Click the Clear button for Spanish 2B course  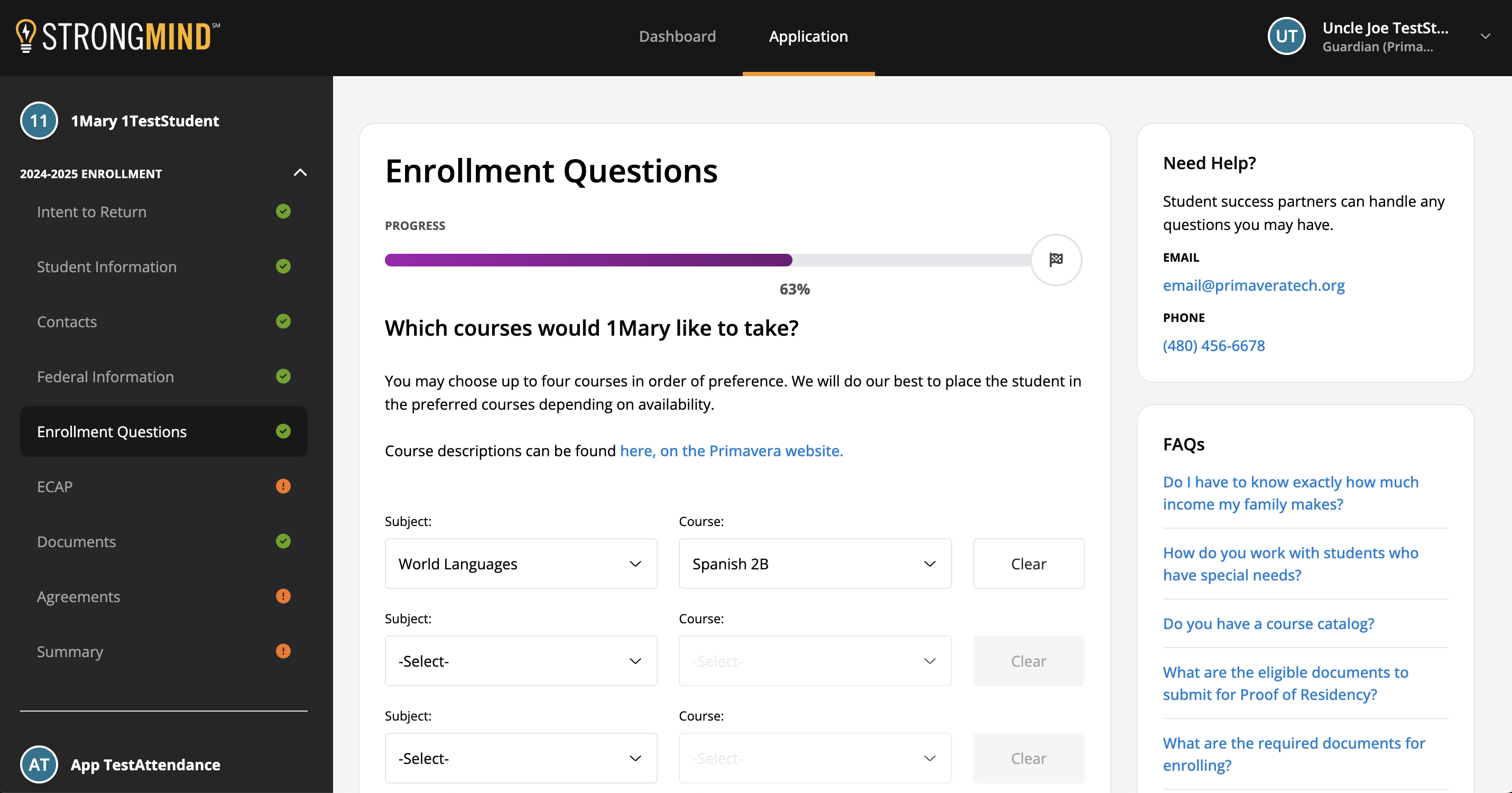coord(1029,563)
